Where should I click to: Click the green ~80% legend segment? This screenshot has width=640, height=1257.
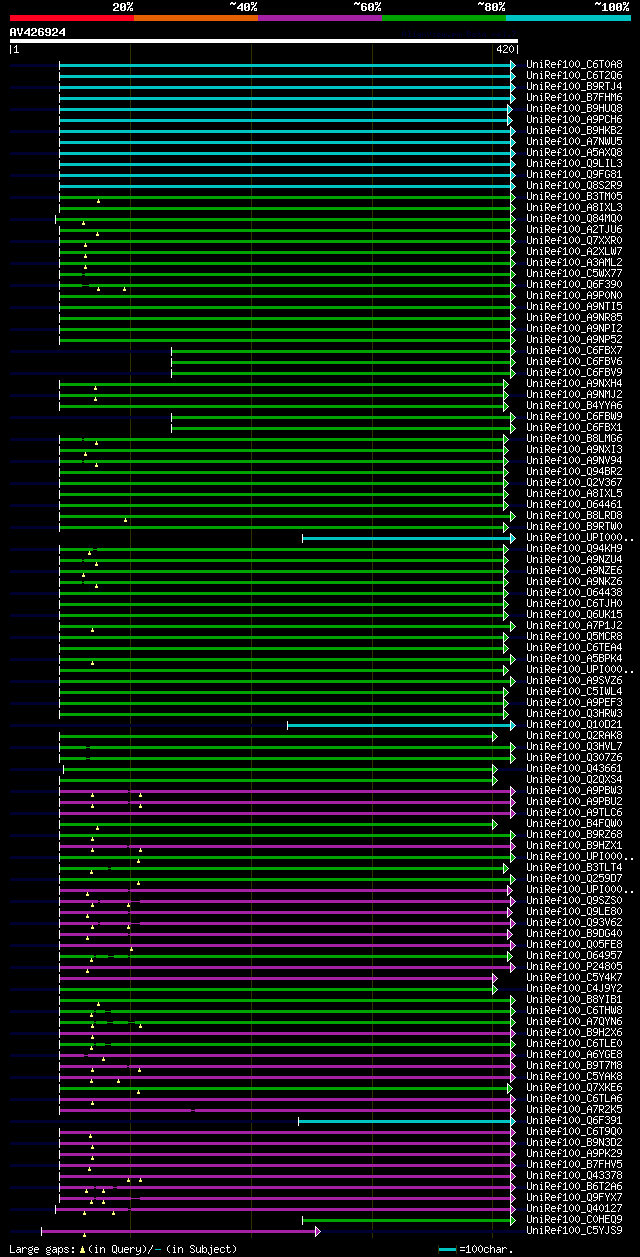444,17
